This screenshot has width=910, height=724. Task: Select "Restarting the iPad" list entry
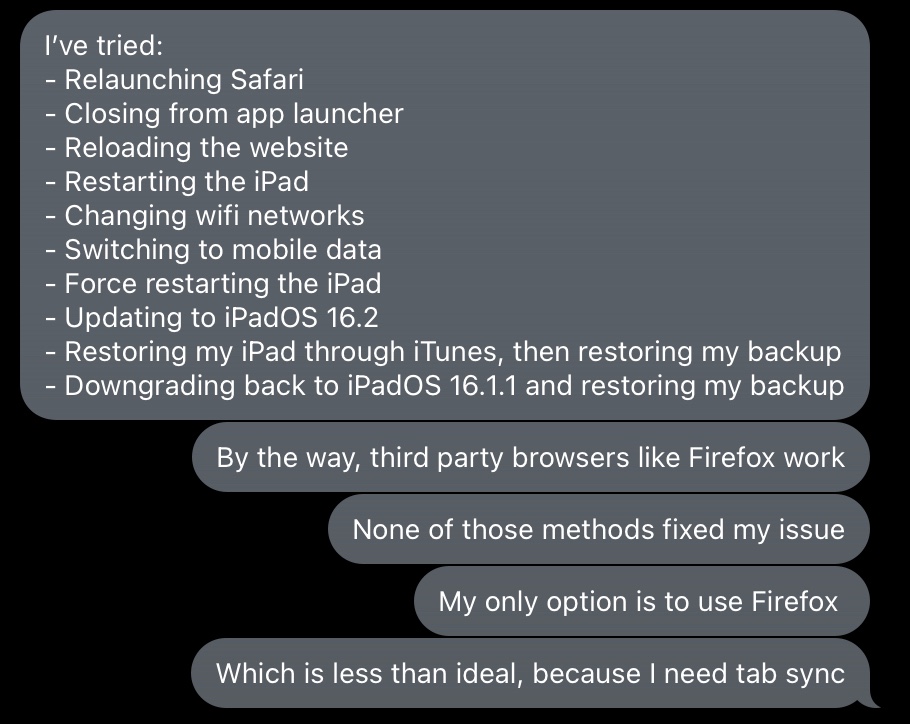(176, 182)
